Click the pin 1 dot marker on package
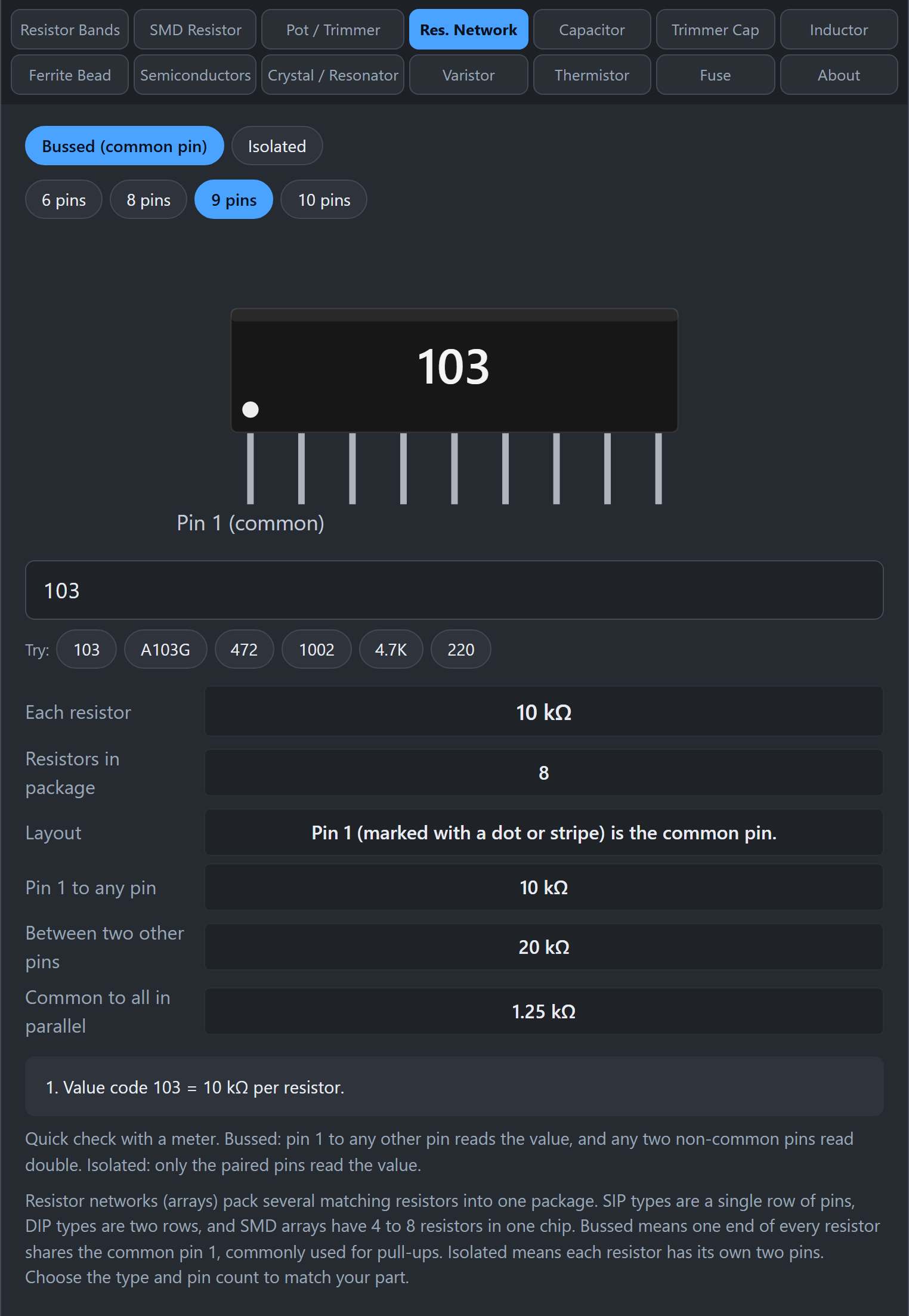Viewport: 909px width, 1316px height. 251,409
